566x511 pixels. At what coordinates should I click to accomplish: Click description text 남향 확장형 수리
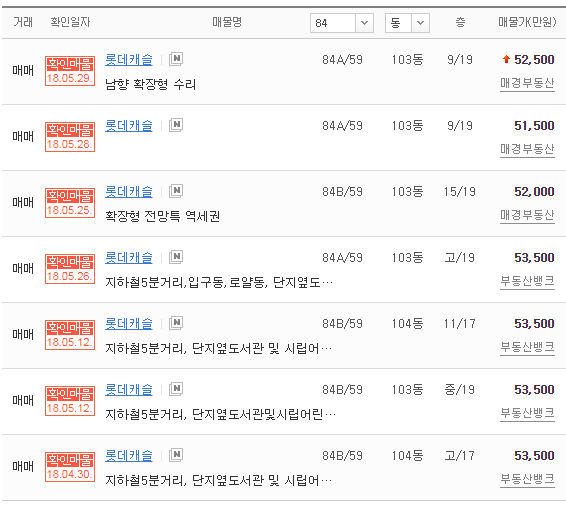[150, 84]
